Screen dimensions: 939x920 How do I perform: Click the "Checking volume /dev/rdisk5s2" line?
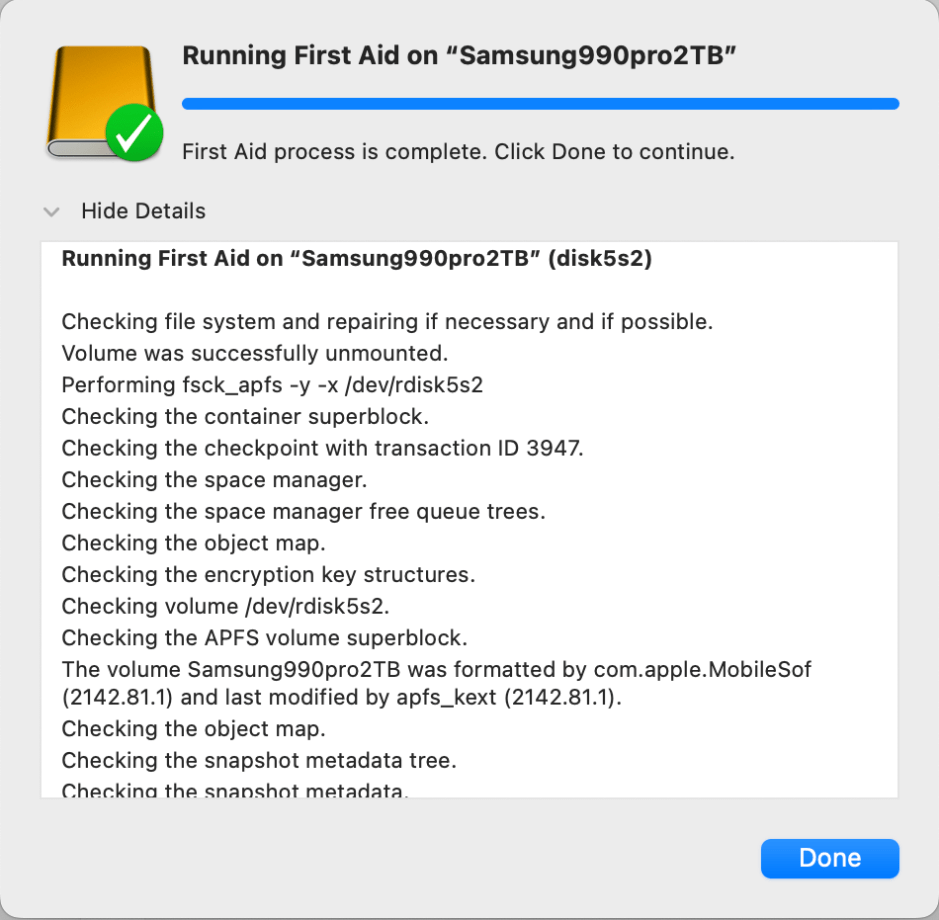coord(224,606)
